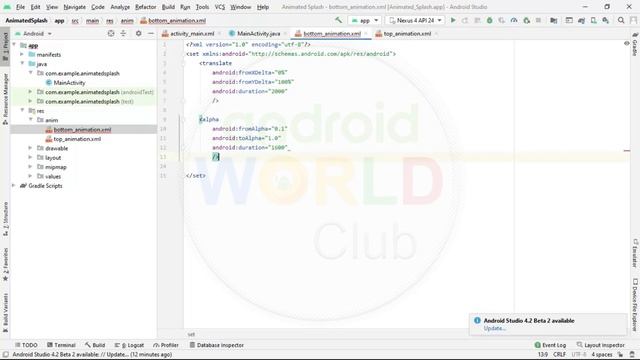
Task: Collapse the java folder
Action: [x=22, y=64]
